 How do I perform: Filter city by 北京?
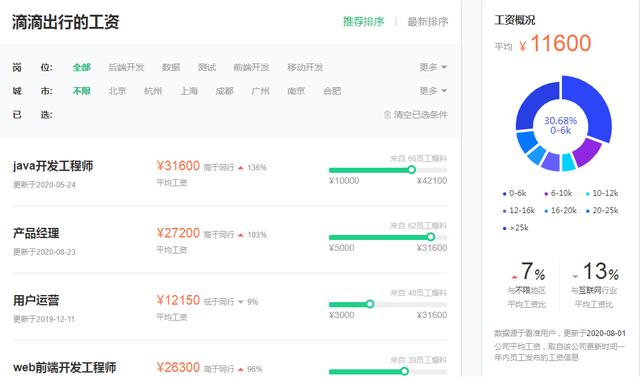pos(117,91)
